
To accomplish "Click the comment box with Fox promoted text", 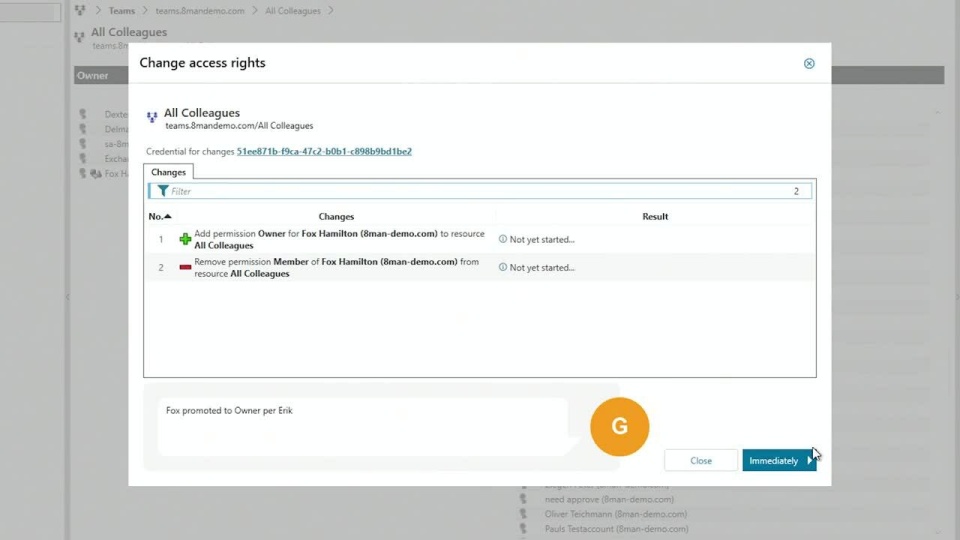I will click(x=362, y=426).
